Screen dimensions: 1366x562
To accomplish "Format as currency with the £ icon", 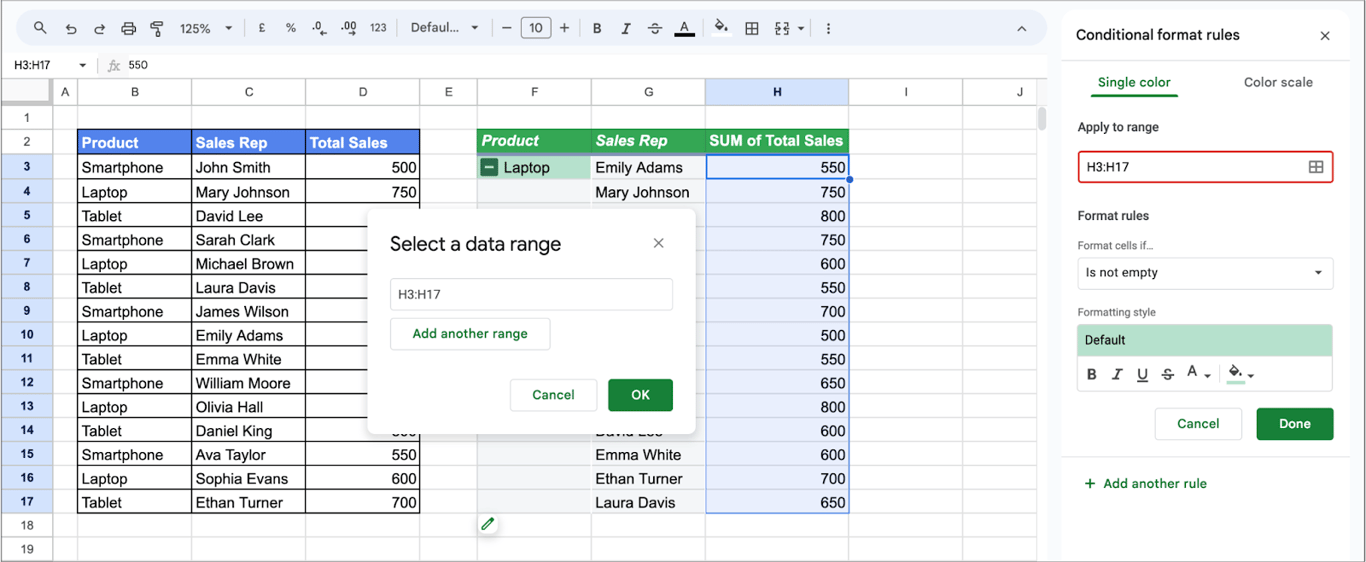I will pyautogui.click(x=262, y=28).
